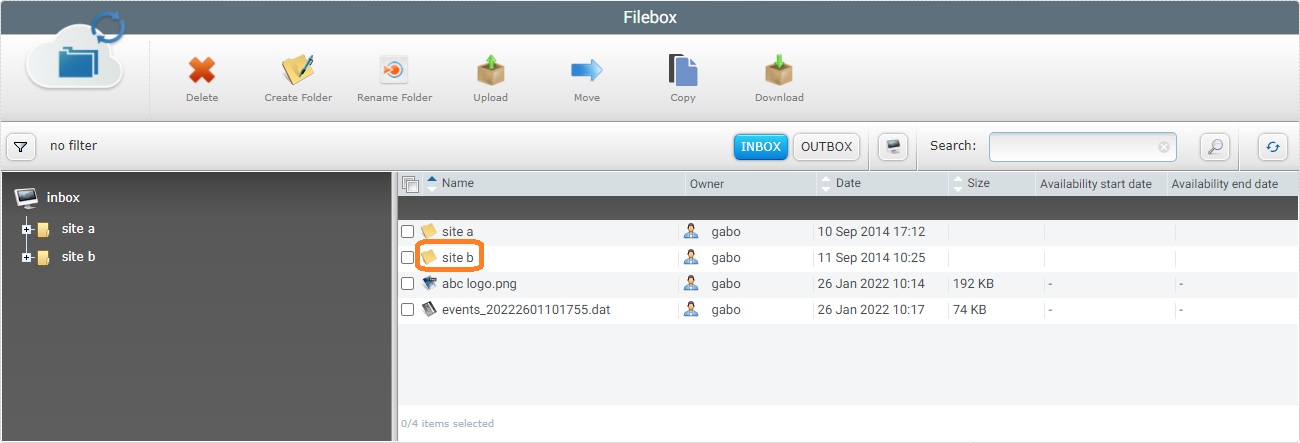Tick the checkbox for events_20222601101755.dat
The image size is (1300, 443).
[x=408, y=310]
